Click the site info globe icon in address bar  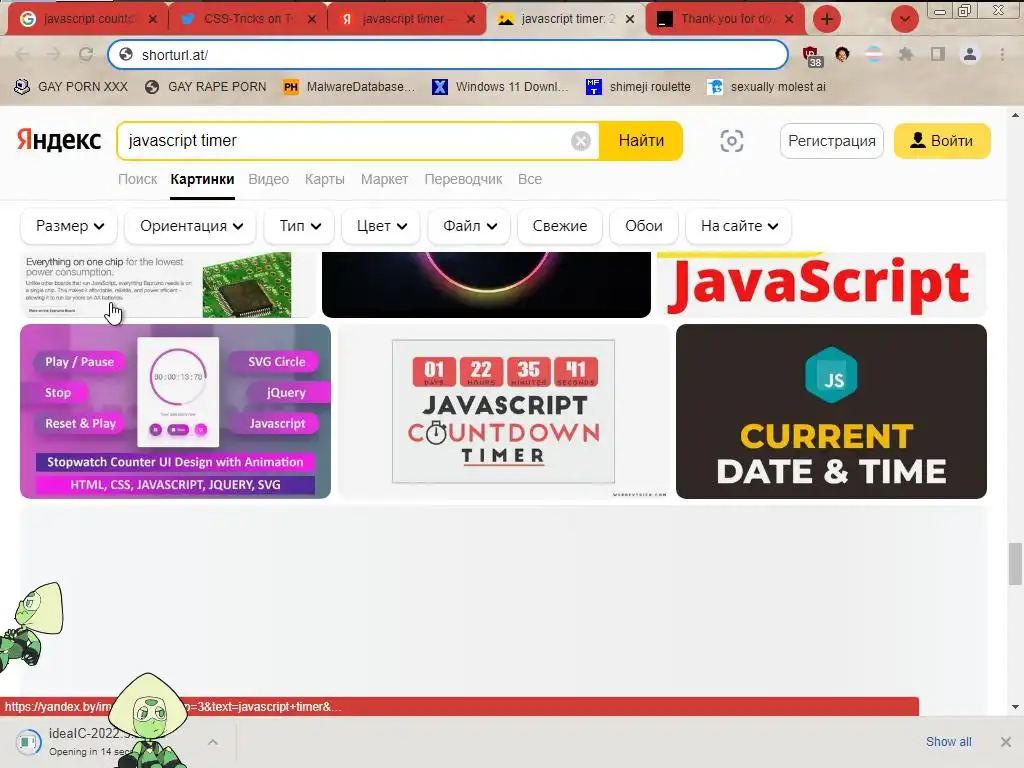tap(125, 55)
